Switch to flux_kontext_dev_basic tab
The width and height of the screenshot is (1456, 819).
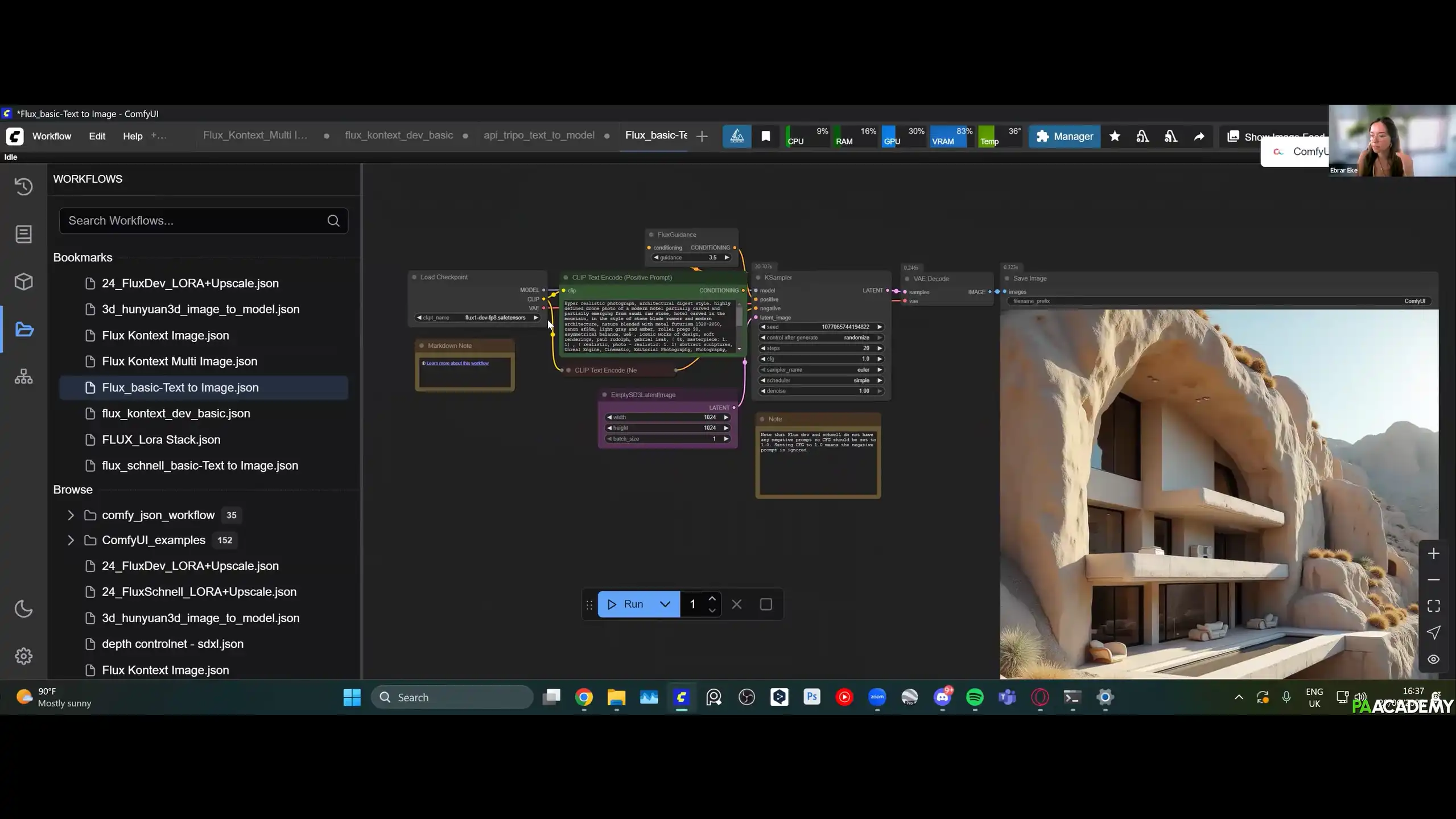click(x=399, y=135)
